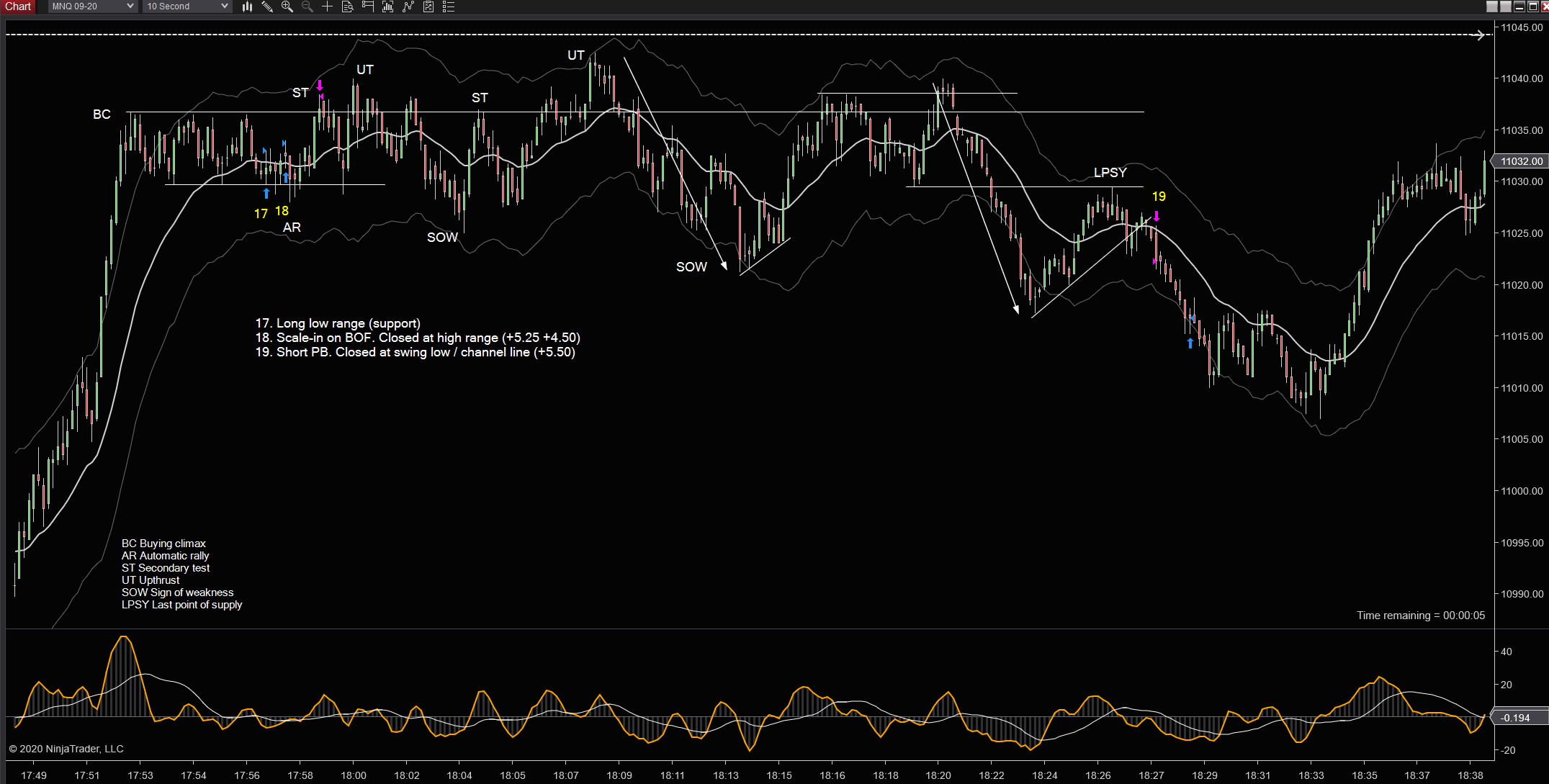
Task: Click the gray square button beside minimize
Action: click(1506, 6)
